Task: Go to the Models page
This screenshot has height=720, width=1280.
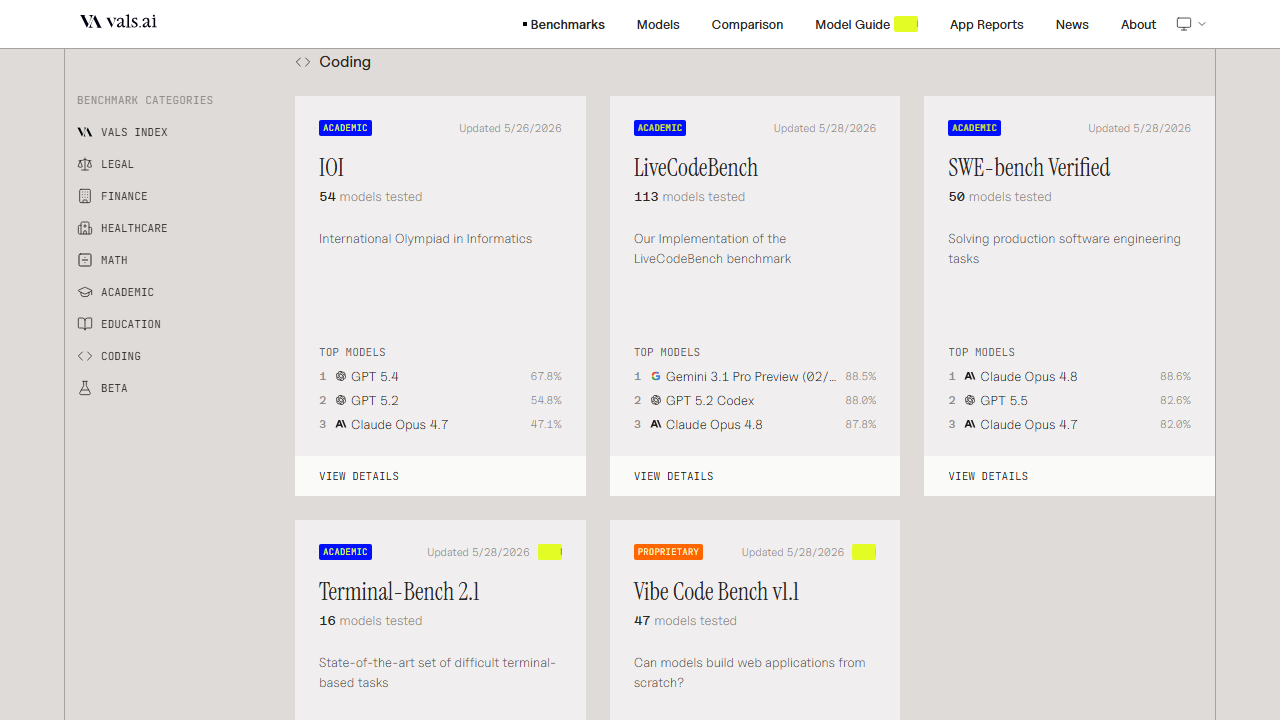Action: (x=658, y=24)
